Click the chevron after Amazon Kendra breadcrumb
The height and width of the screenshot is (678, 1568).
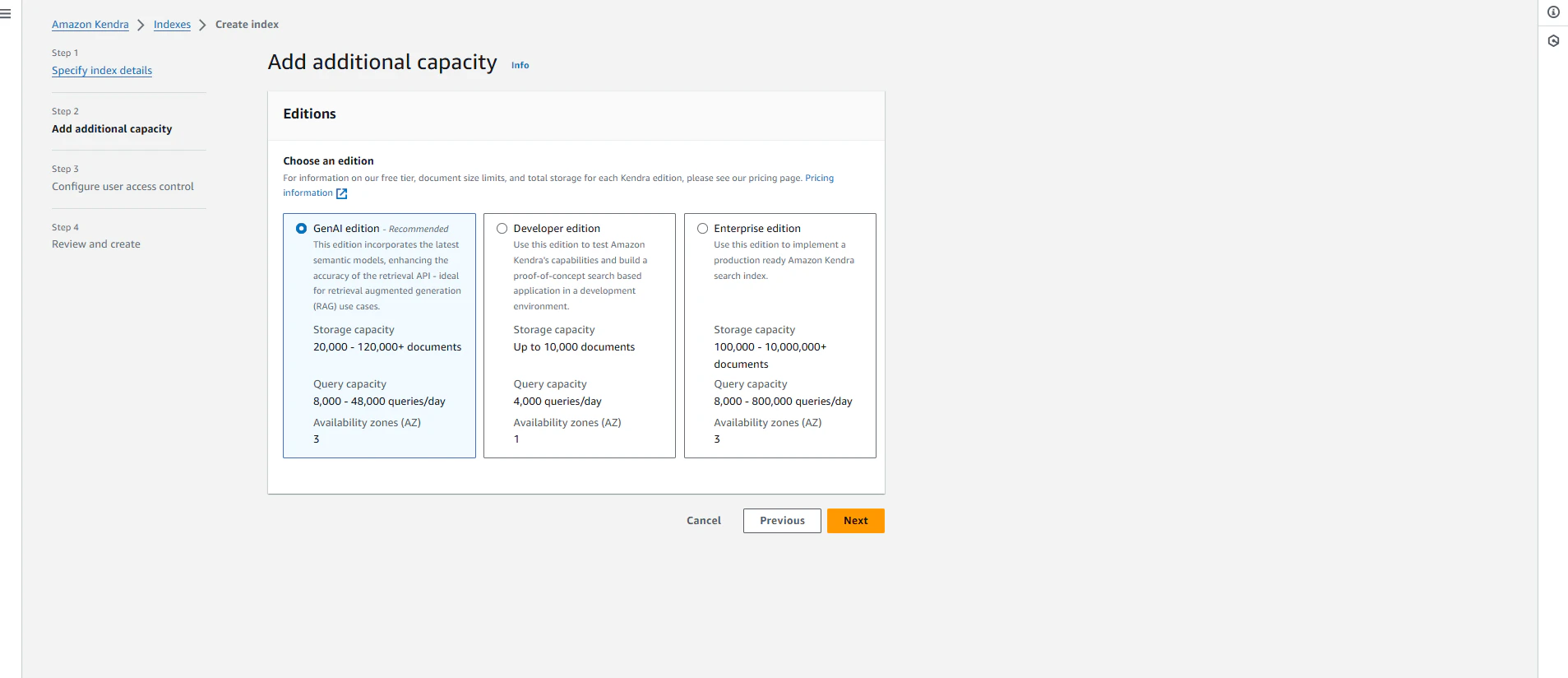tap(141, 26)
